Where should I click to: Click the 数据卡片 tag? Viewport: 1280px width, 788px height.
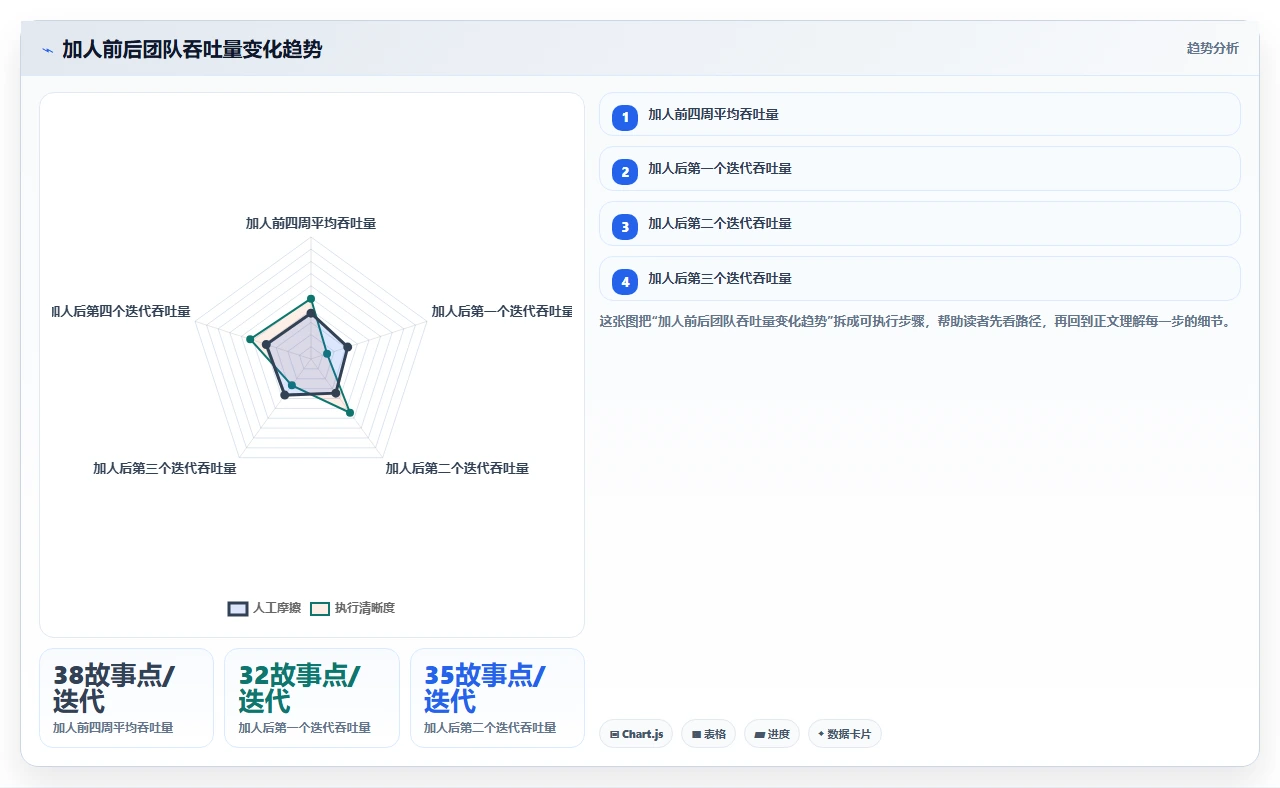(845, 734)
